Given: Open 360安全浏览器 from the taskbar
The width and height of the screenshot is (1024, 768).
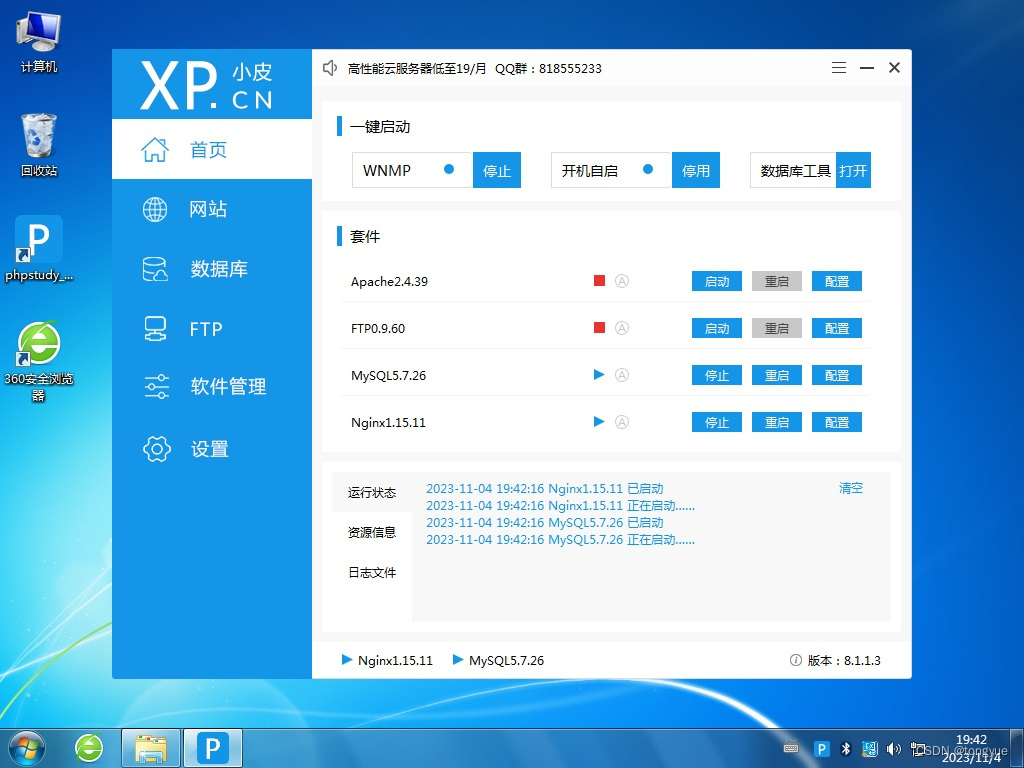Looking at the screenshot, I should coord(89,747).
